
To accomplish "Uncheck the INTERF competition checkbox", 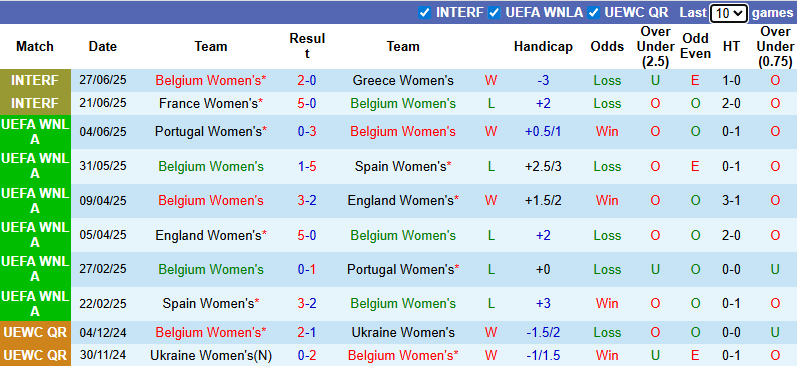I will point(424,13).
